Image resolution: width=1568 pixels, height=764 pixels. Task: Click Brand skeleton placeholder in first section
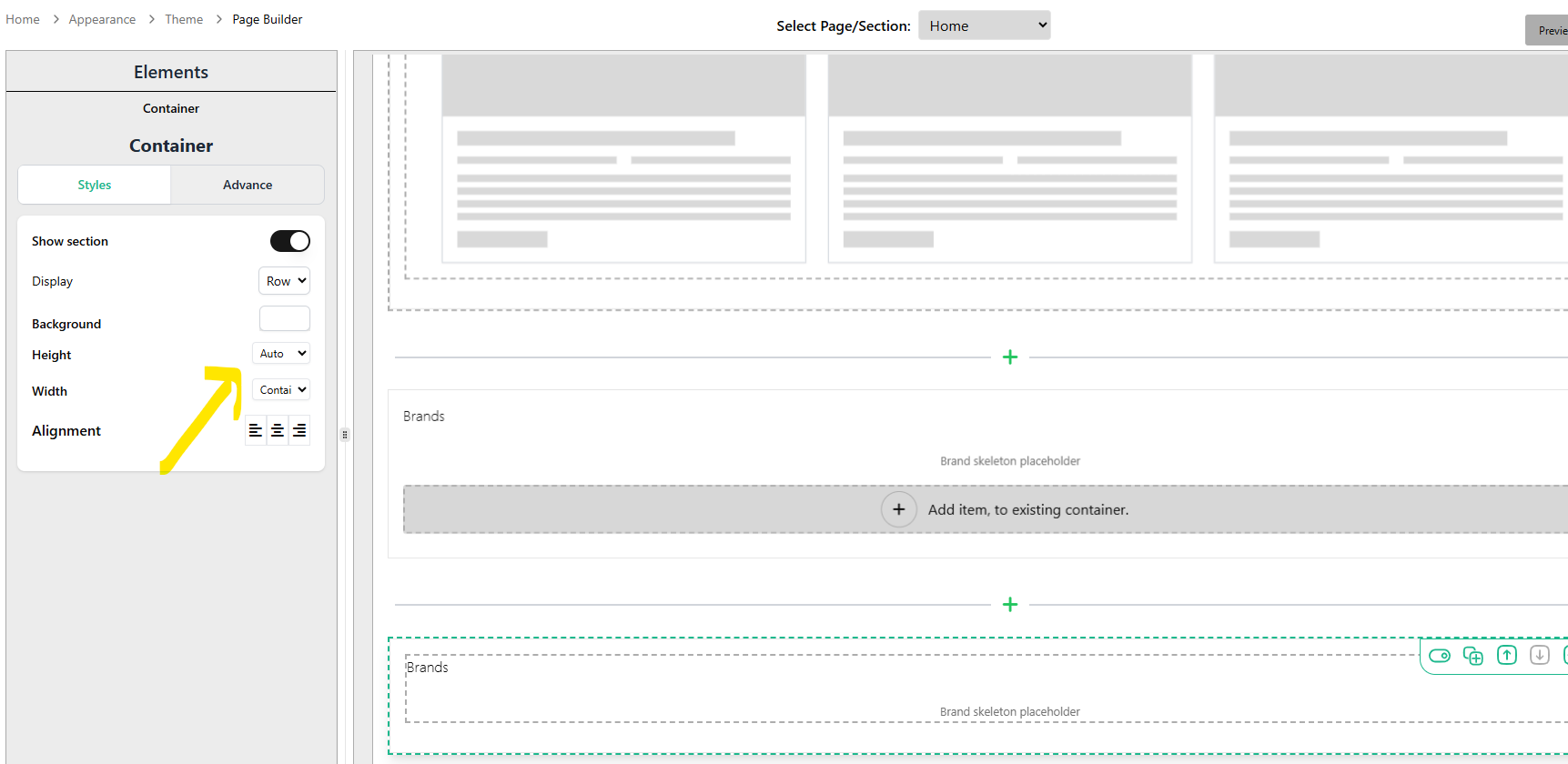[1010, 461]
